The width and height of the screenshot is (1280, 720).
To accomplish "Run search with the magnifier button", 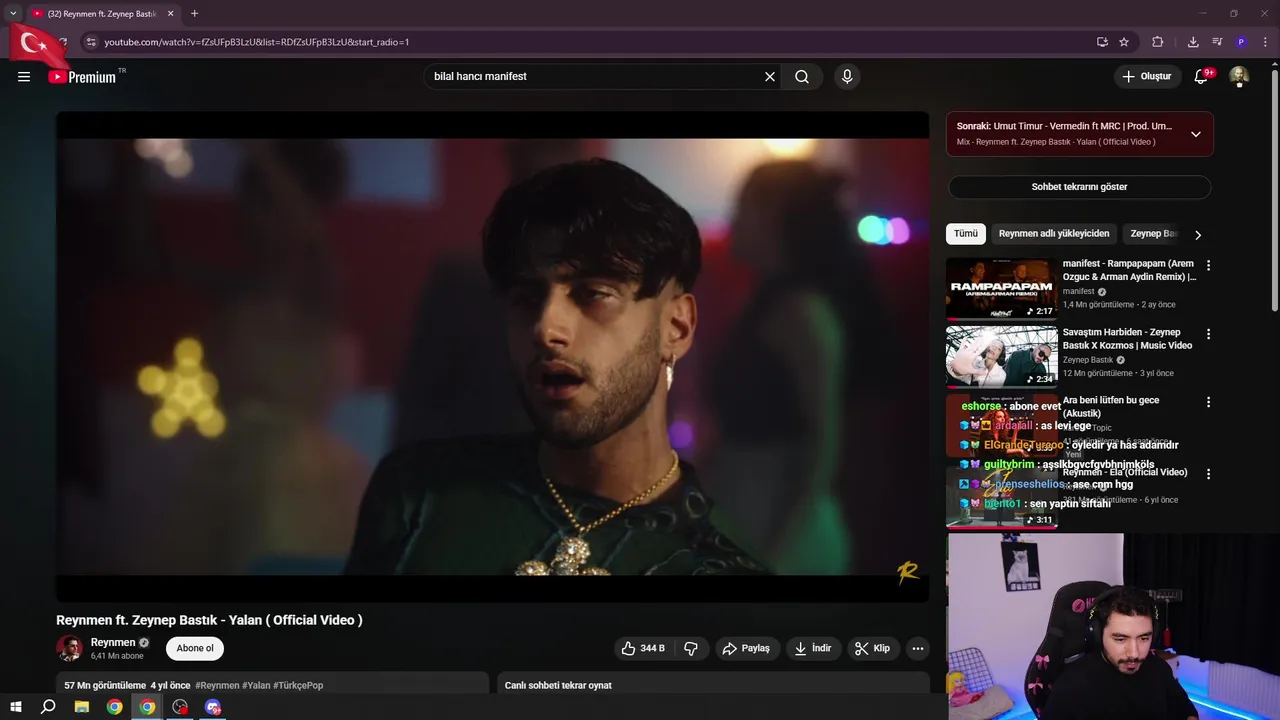I will [802, 77].
